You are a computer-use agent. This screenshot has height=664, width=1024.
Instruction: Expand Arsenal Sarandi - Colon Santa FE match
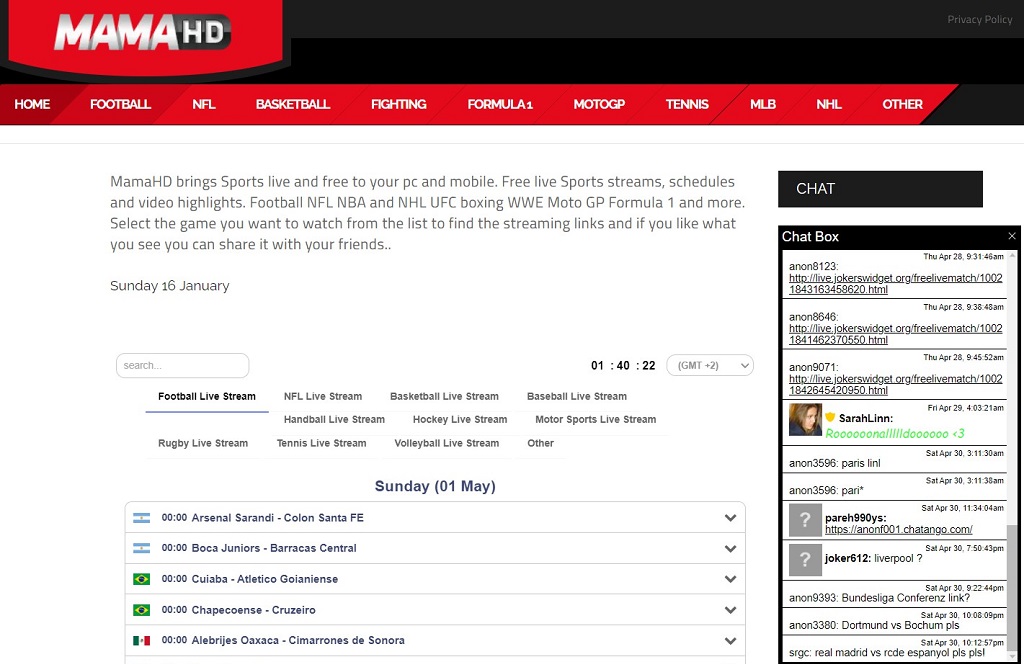click(x=730, y=518)
